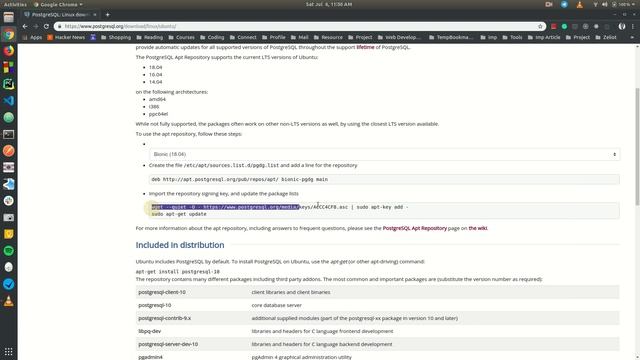
Task: Open the Connect bookmarks folder
Action: point(243,37)
